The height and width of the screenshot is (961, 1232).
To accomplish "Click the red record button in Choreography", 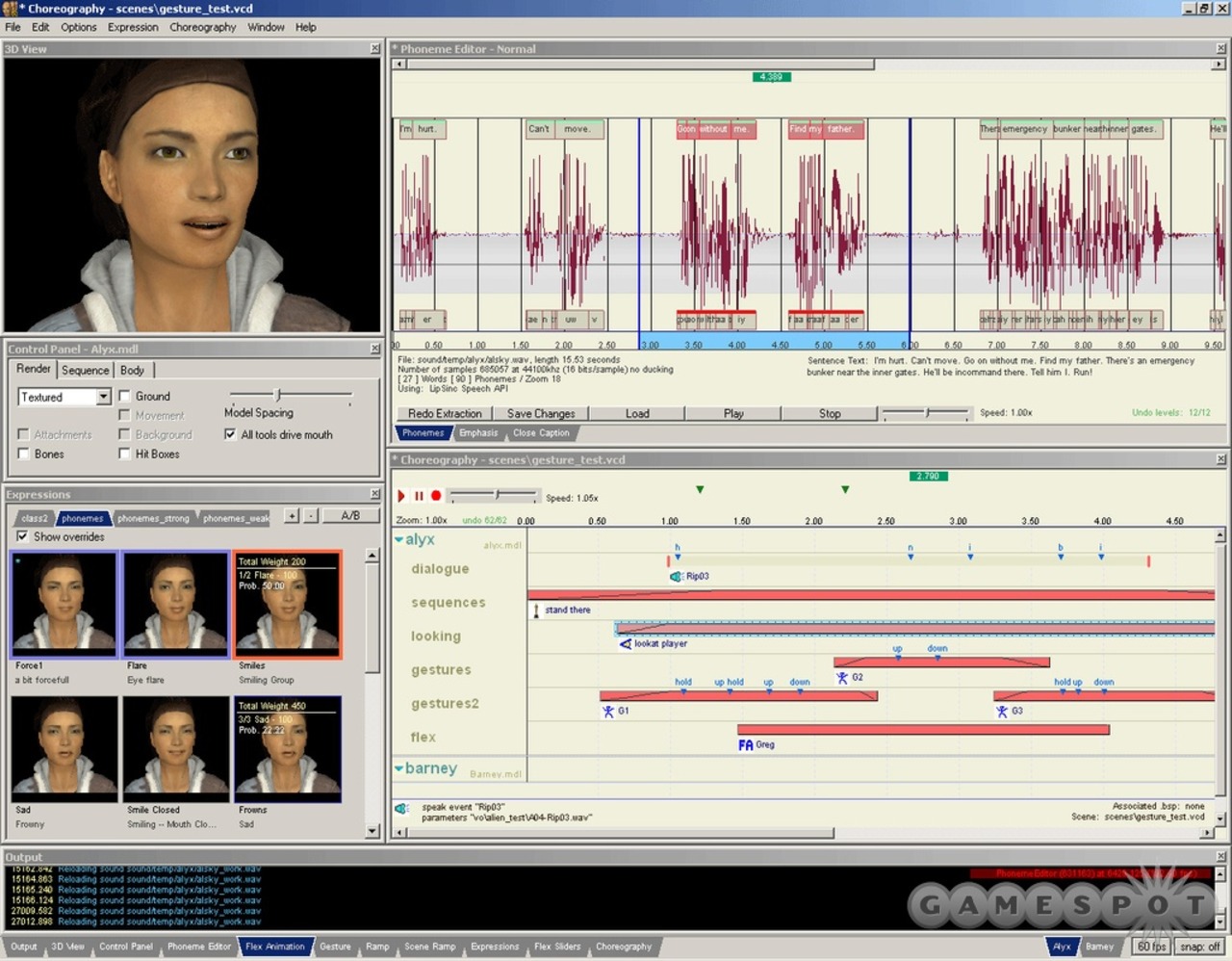I will tap(436, 496).
